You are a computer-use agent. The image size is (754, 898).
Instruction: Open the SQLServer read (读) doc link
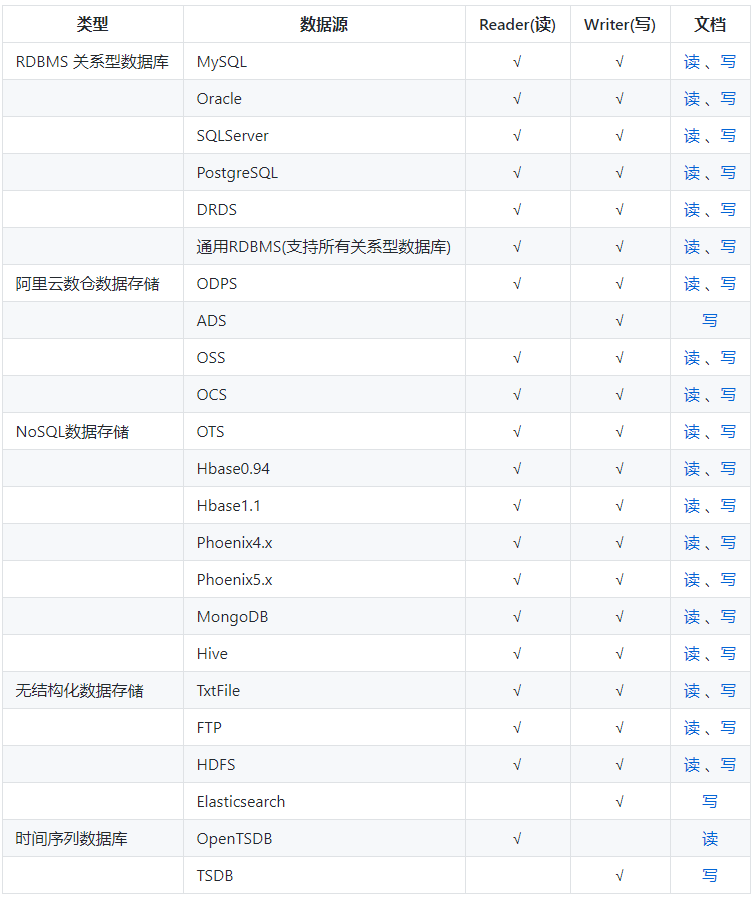[692, 136]
